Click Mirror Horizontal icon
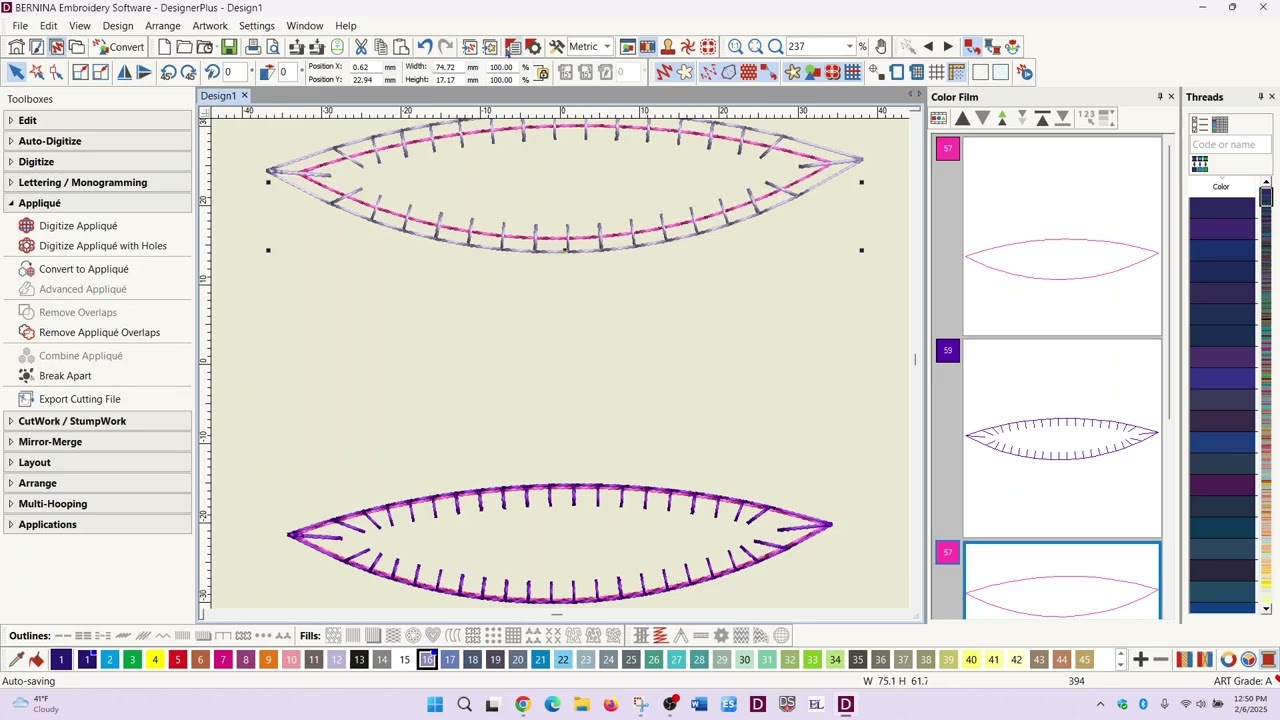The height and width of the screenshot is (720, 1280). 124,72
